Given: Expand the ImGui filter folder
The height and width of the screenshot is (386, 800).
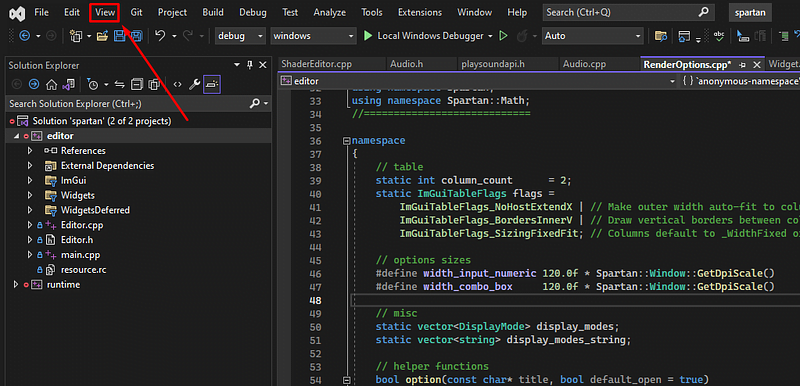Looking at the screenshot, I should [x=30, y=181].
